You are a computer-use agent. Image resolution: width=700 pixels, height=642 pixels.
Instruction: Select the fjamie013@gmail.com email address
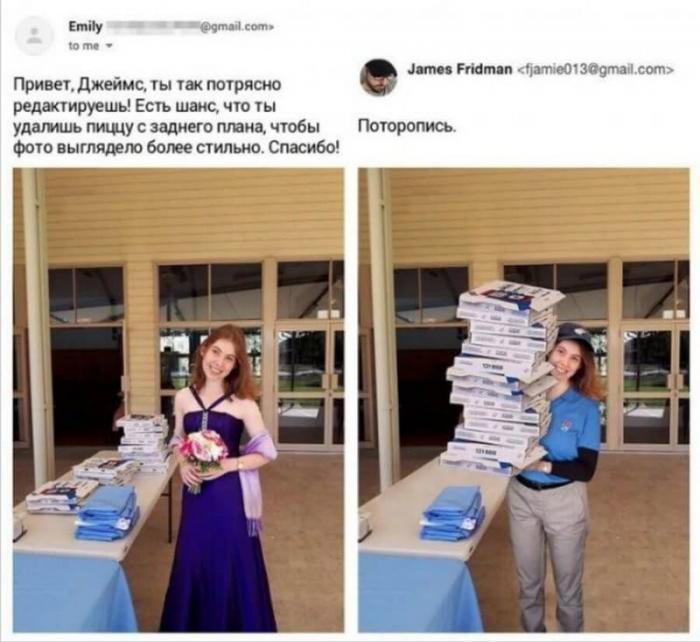(596, 70)
